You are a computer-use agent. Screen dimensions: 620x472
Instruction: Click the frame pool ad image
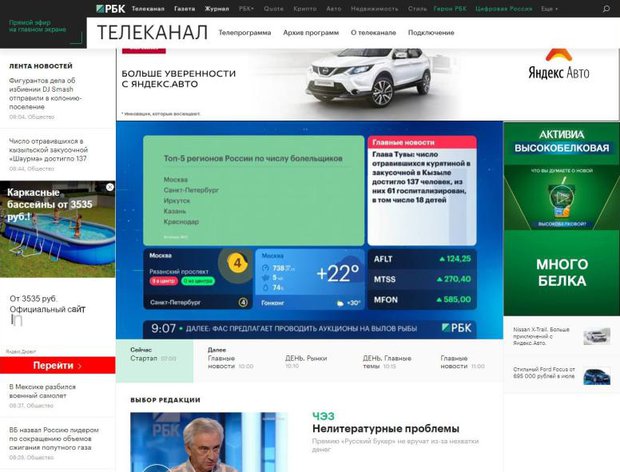pos(58,229)
